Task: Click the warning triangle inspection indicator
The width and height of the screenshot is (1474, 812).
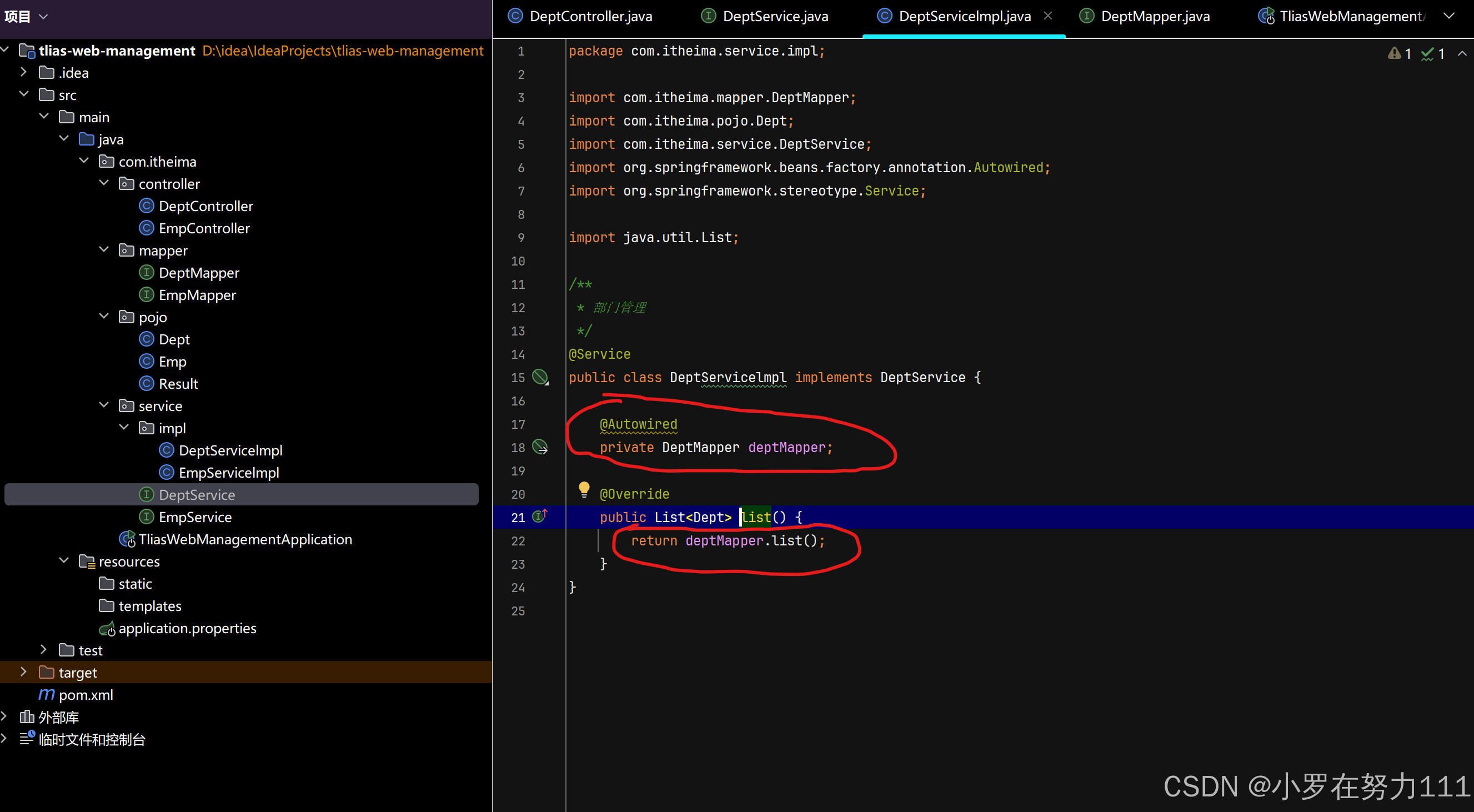Action: pyautogui.click(x=1395, y=54)
